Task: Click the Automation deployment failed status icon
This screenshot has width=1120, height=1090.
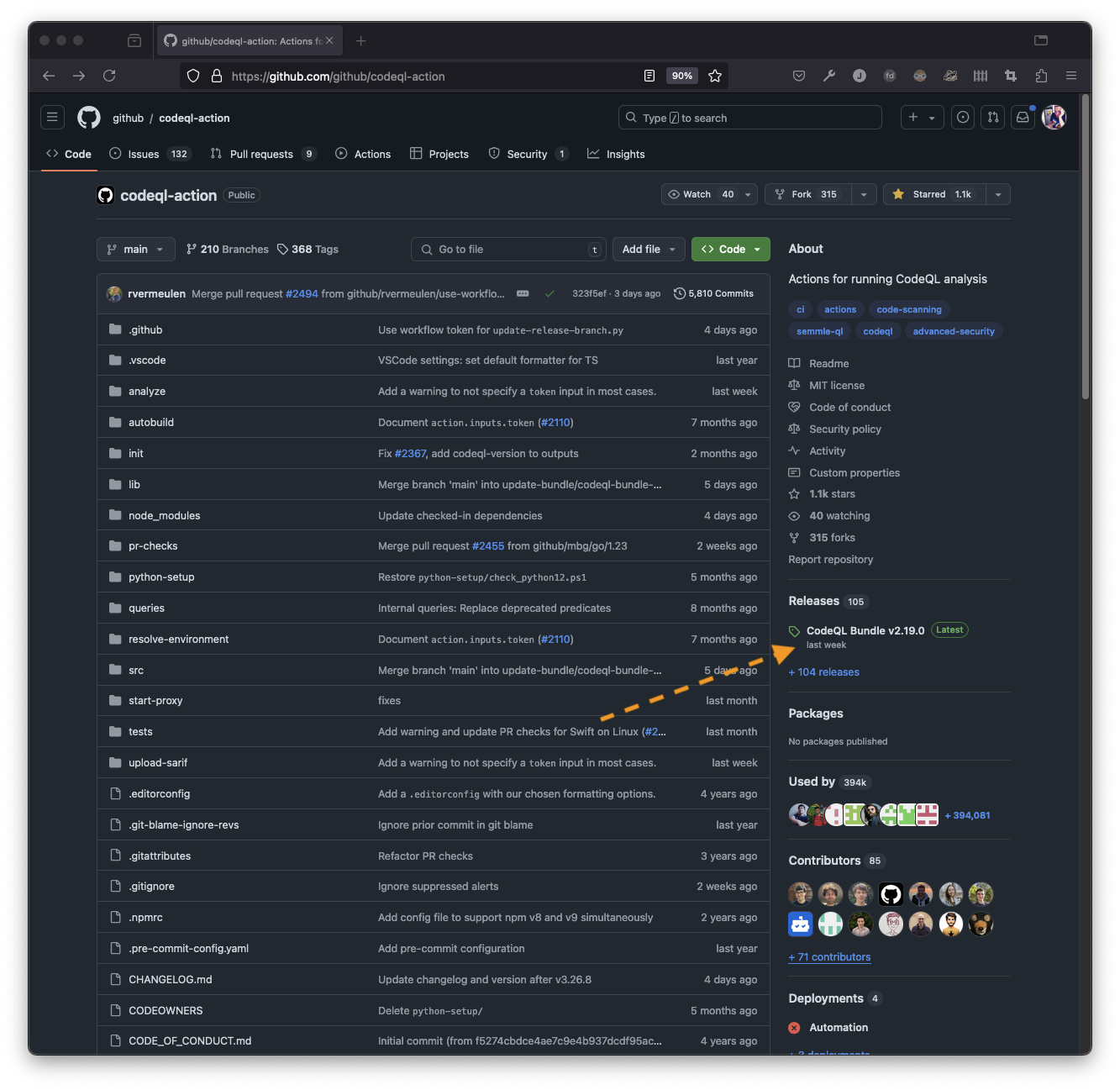Action: pyautogui.click(x=794, y=1027)
